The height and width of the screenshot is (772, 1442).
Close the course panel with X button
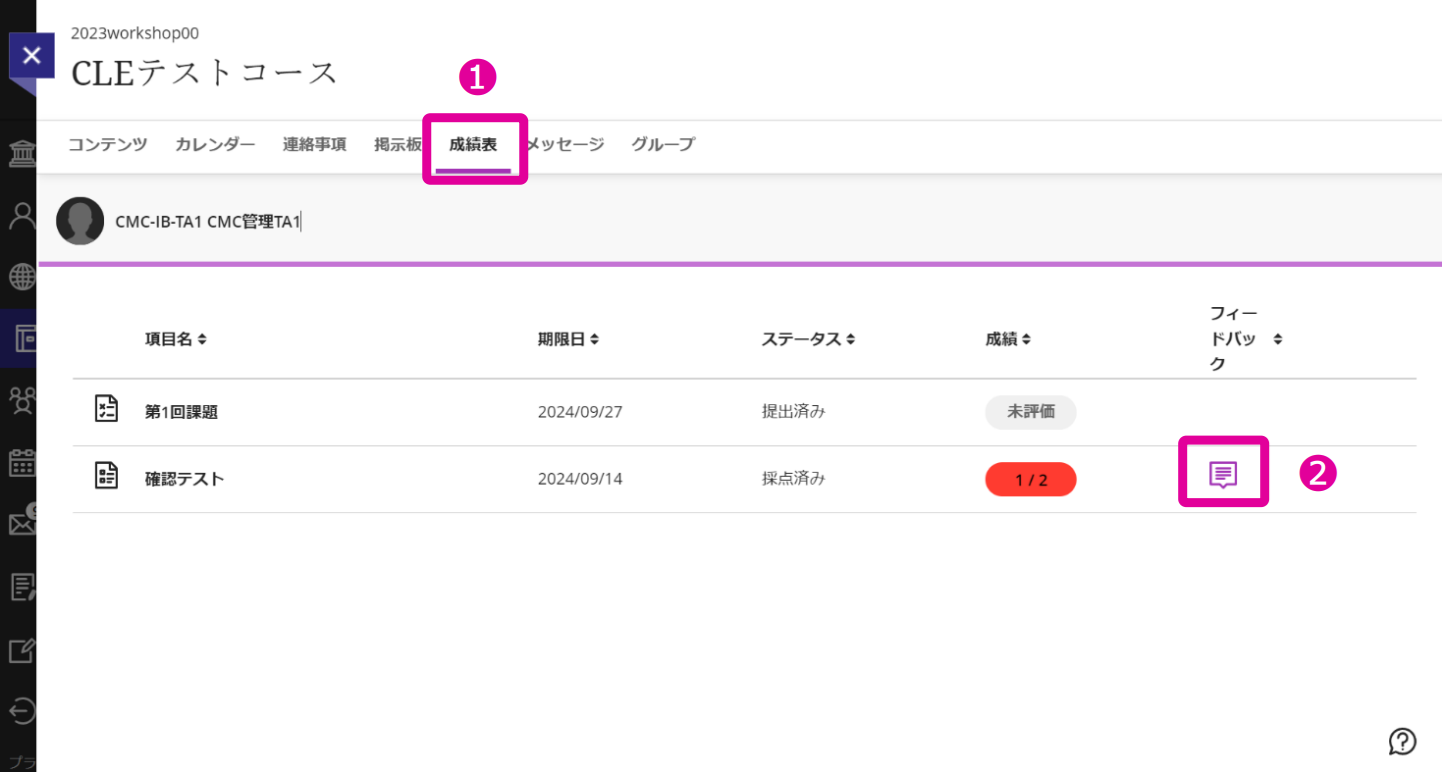(x=31, y=55)
